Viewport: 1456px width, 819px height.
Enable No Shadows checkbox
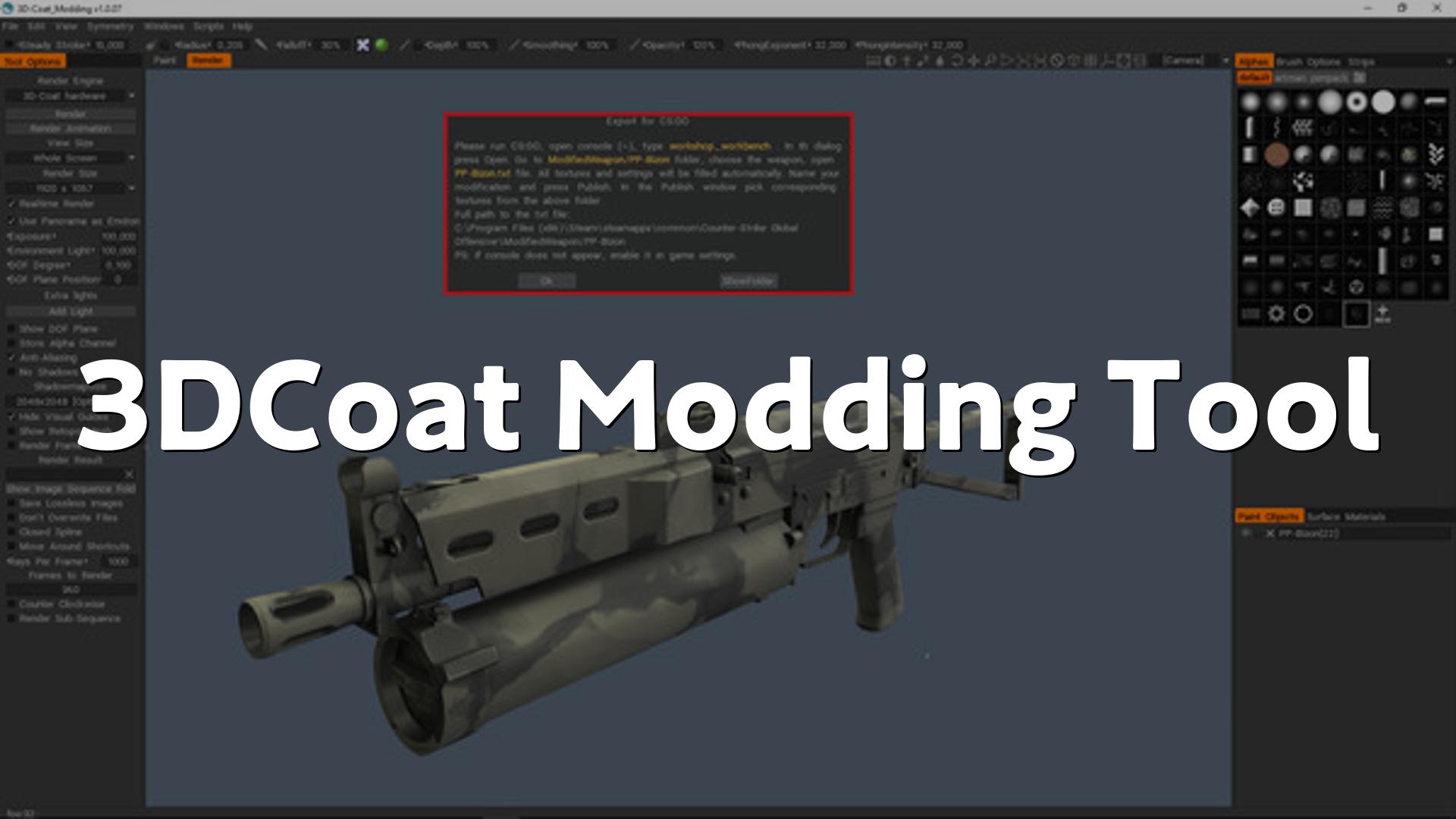[11, 372]
